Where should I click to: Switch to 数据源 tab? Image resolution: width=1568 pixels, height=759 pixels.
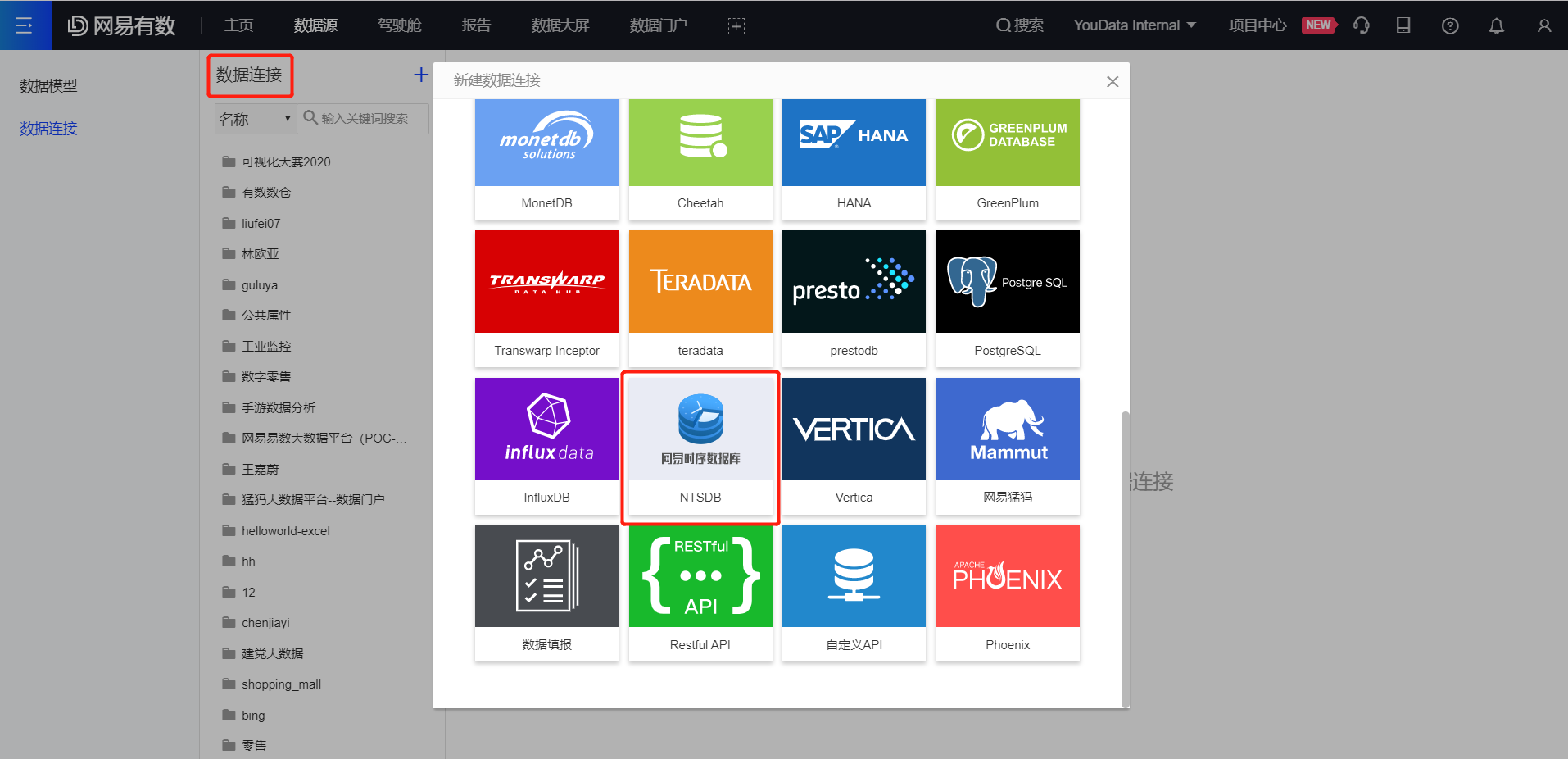[x=315, y=25]
